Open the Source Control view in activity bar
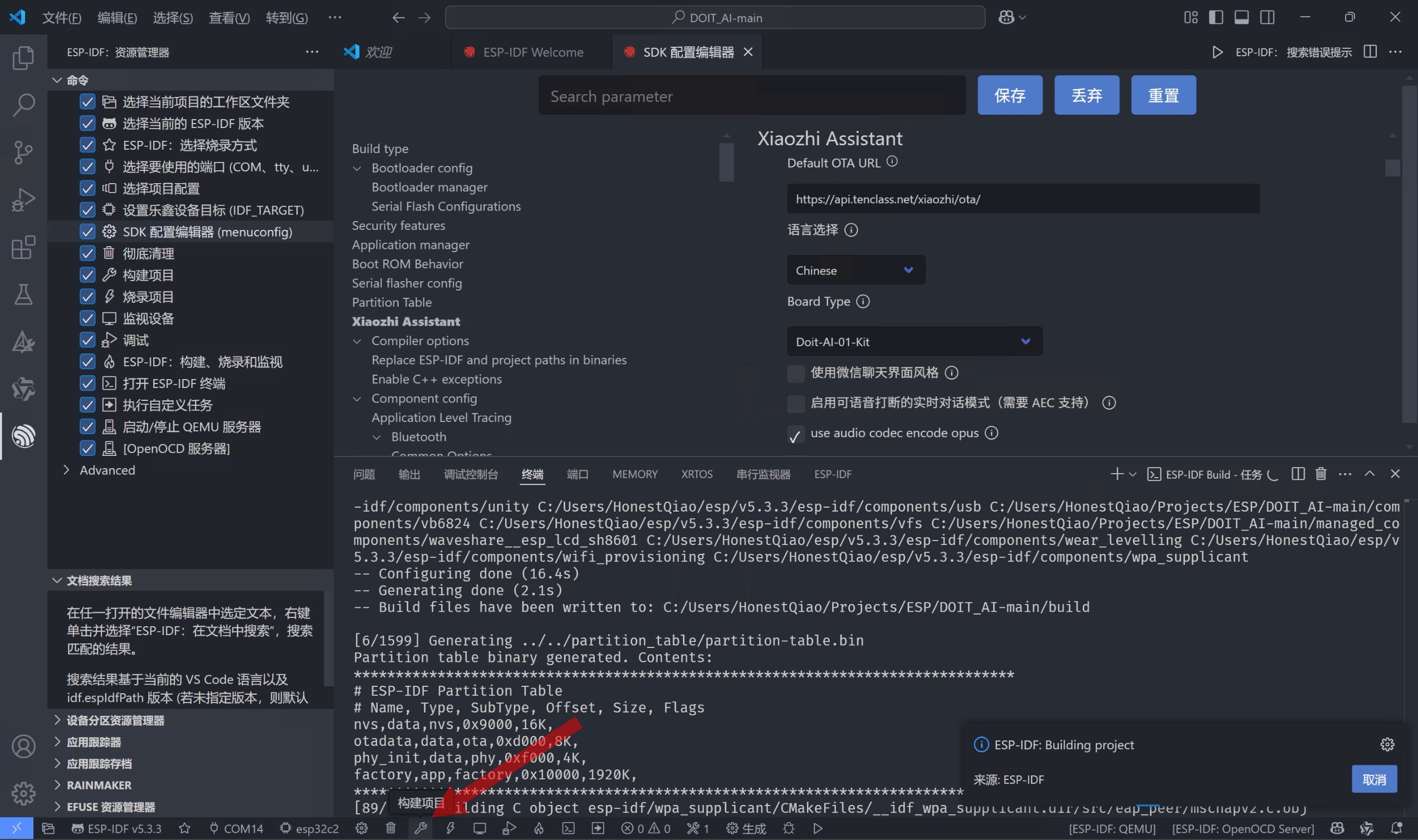 (x=23, y=152)
